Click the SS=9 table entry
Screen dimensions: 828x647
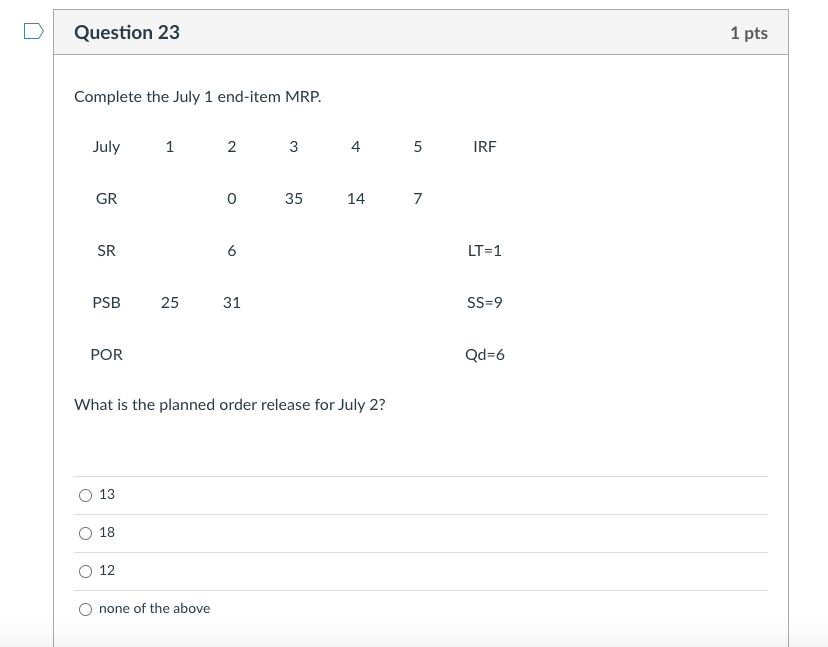tap(485, 302)
